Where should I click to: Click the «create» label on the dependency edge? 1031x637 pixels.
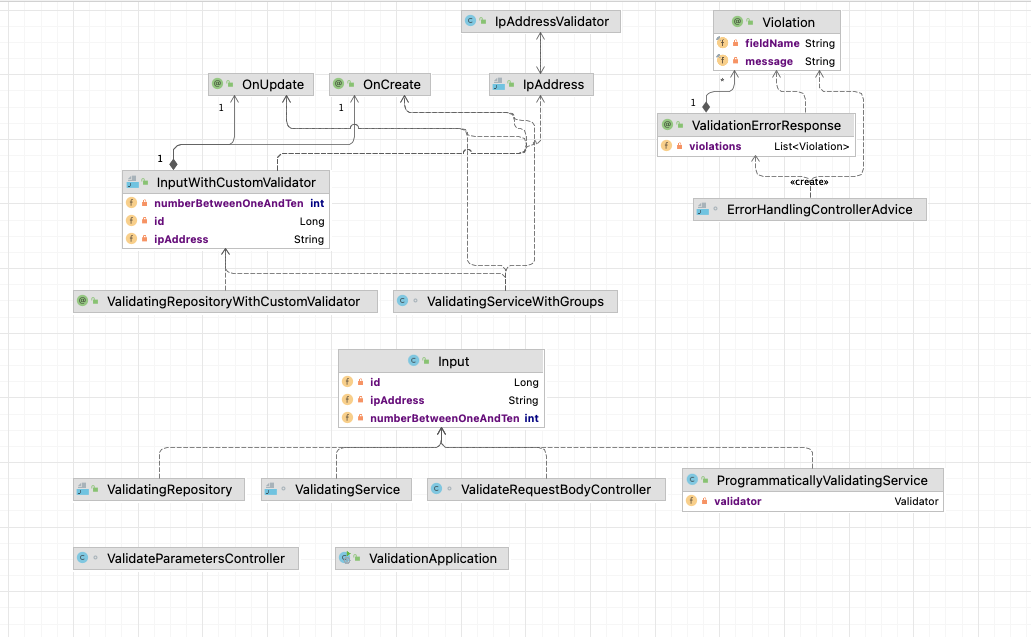[x=808, y=181]
